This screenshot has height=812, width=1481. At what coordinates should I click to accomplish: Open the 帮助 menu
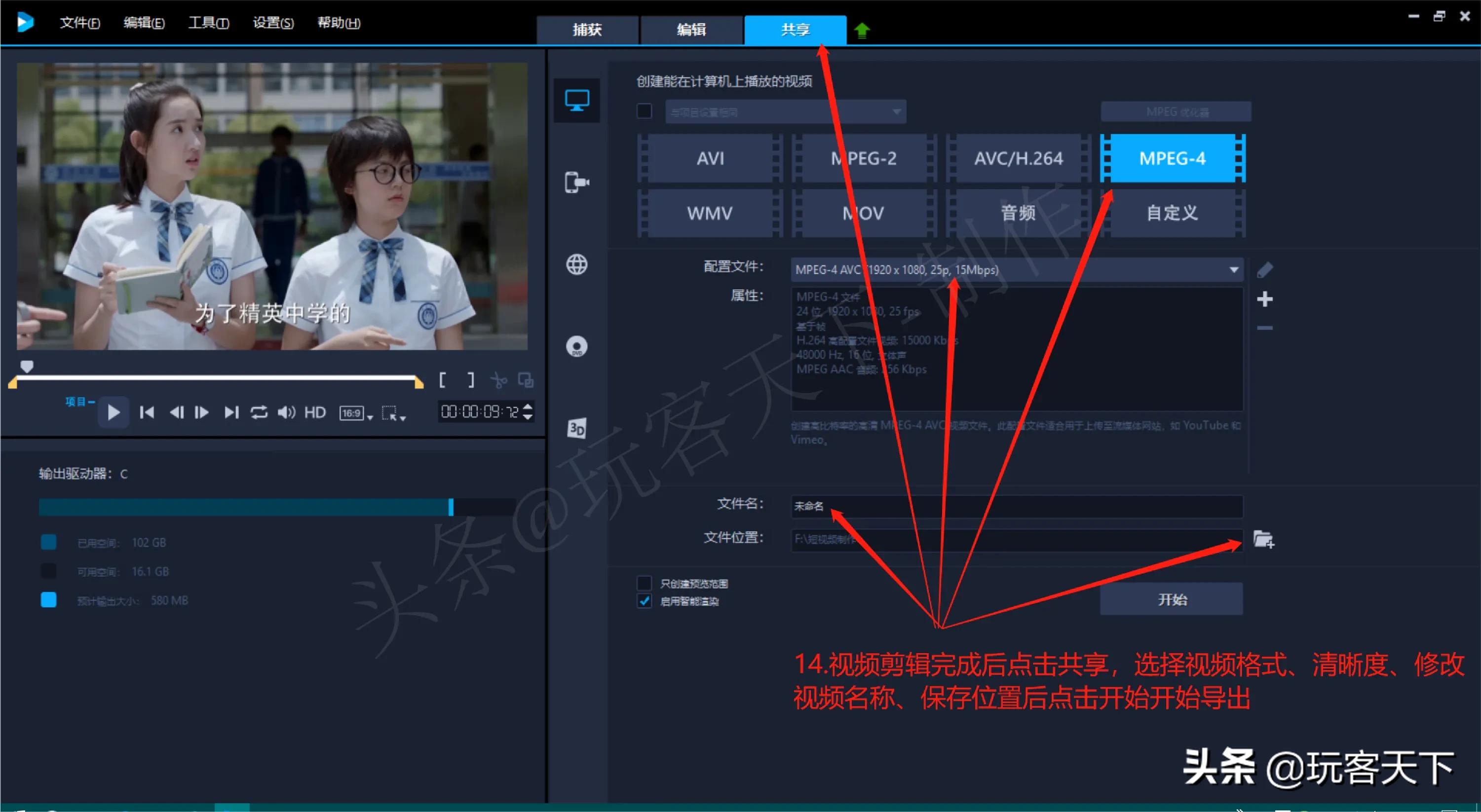tap(338, 23)
